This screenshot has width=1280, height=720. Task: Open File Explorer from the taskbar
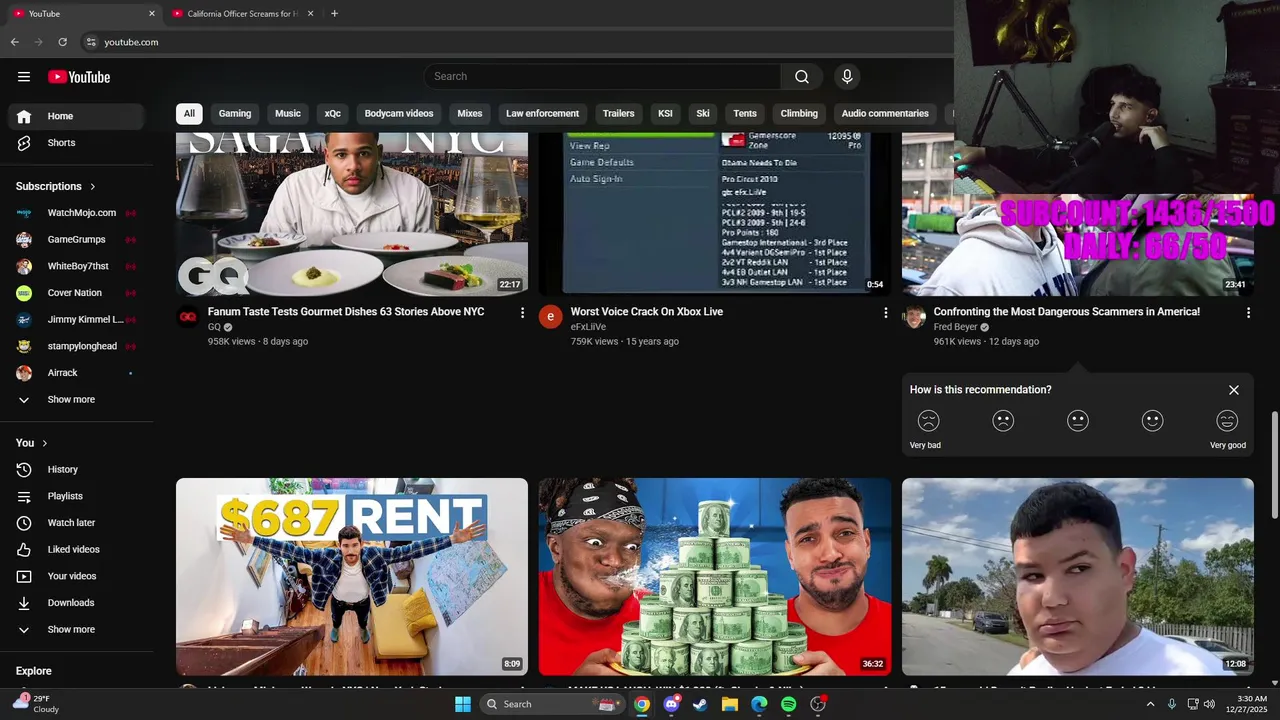(x=730, y=704)
